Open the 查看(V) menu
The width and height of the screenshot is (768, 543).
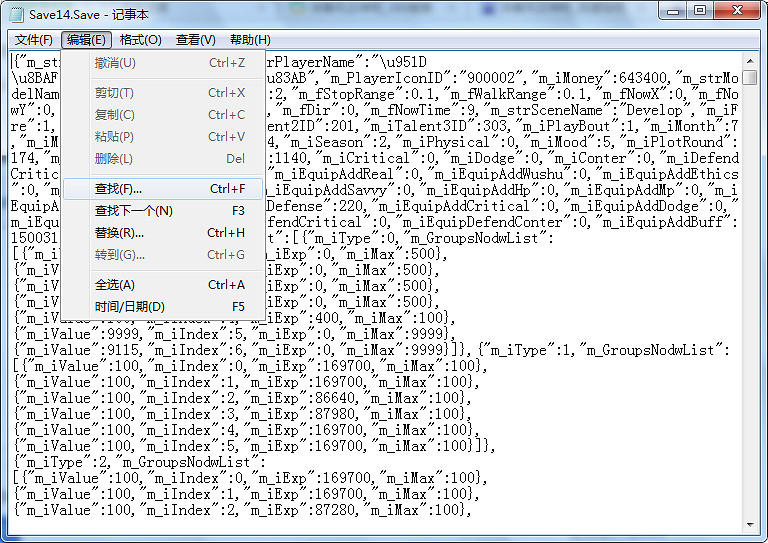tap(195, 40)
